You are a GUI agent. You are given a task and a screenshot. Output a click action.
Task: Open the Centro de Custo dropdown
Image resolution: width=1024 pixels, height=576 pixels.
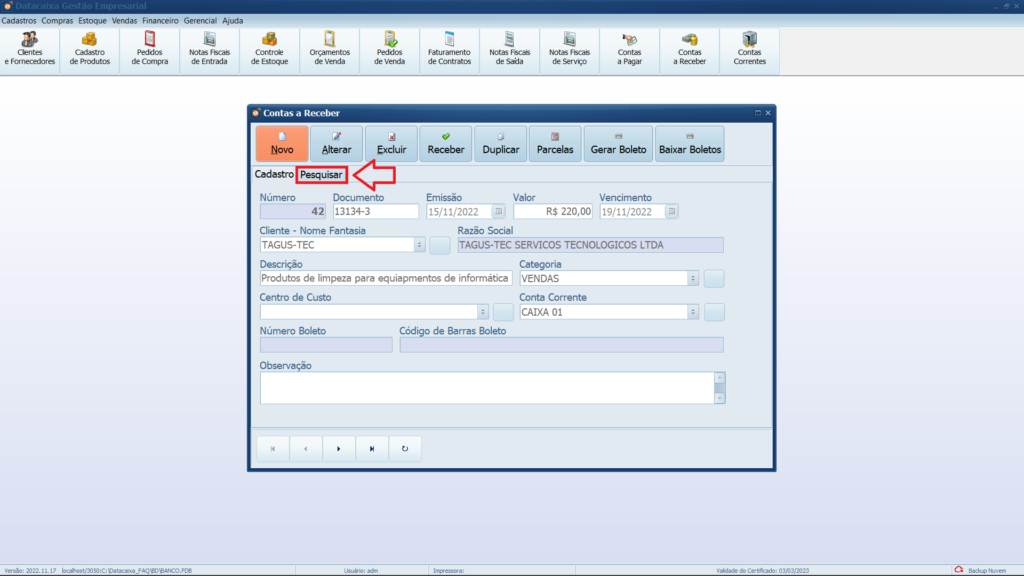[482, 312]
